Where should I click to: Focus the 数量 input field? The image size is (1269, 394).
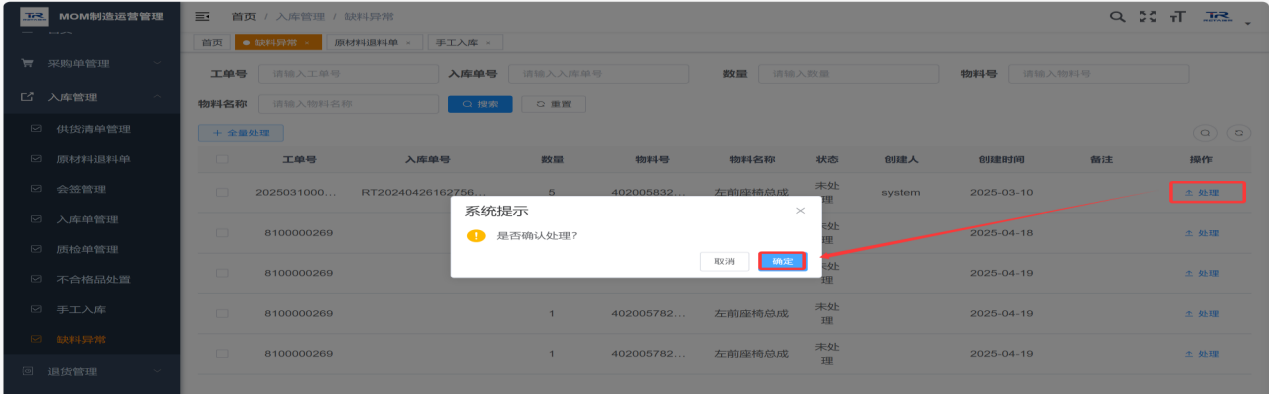pos(848,74)
